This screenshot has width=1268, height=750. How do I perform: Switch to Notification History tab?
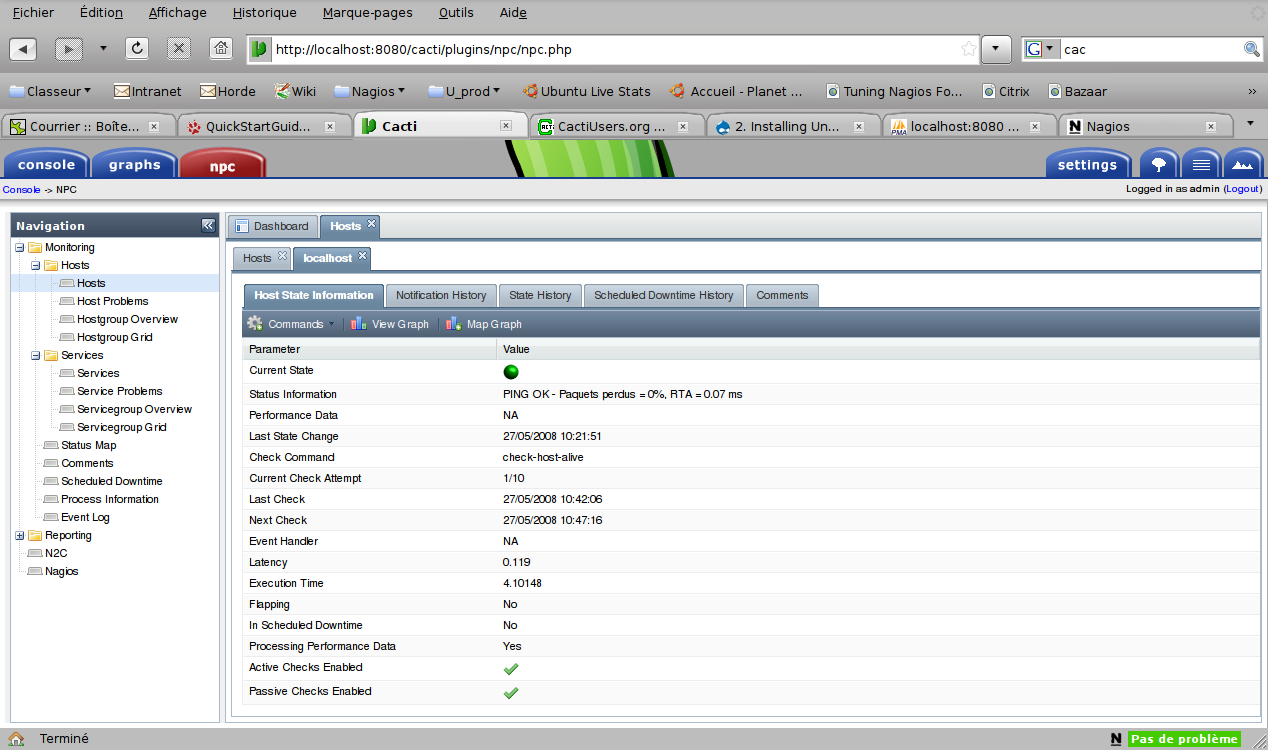click(440, 295)
